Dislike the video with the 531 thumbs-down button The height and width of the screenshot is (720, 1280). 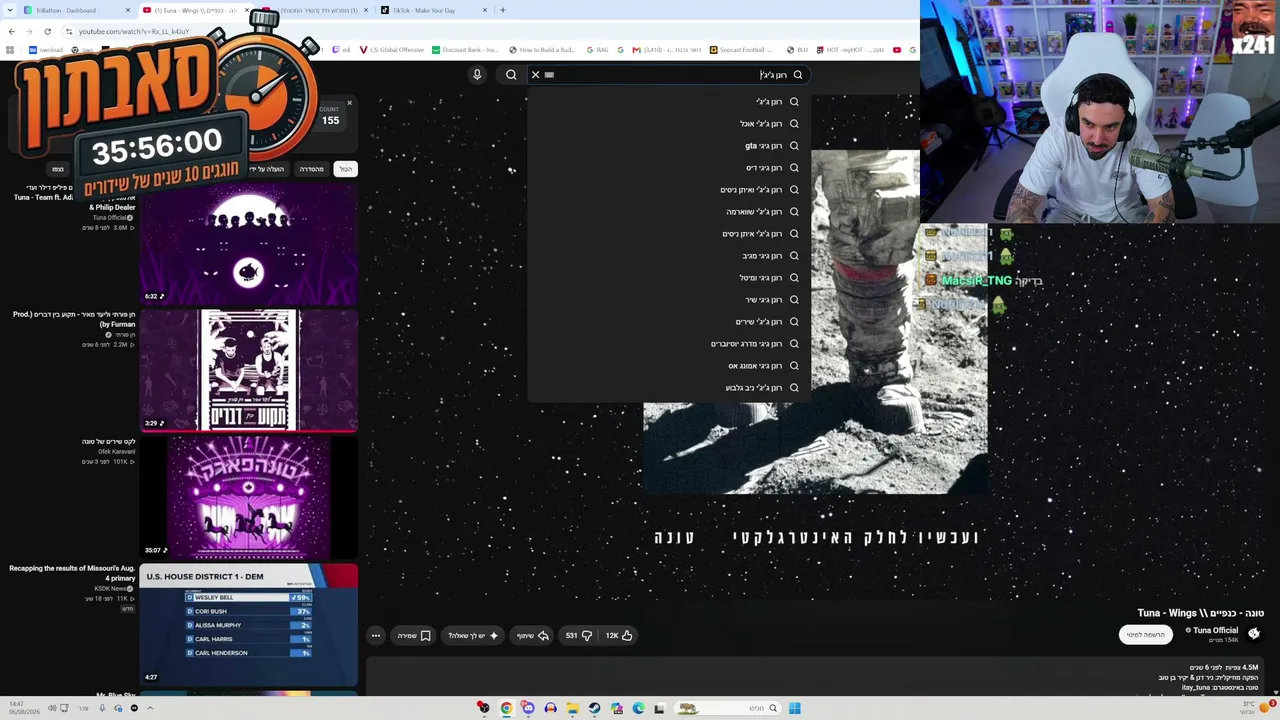tap(579, 635)
